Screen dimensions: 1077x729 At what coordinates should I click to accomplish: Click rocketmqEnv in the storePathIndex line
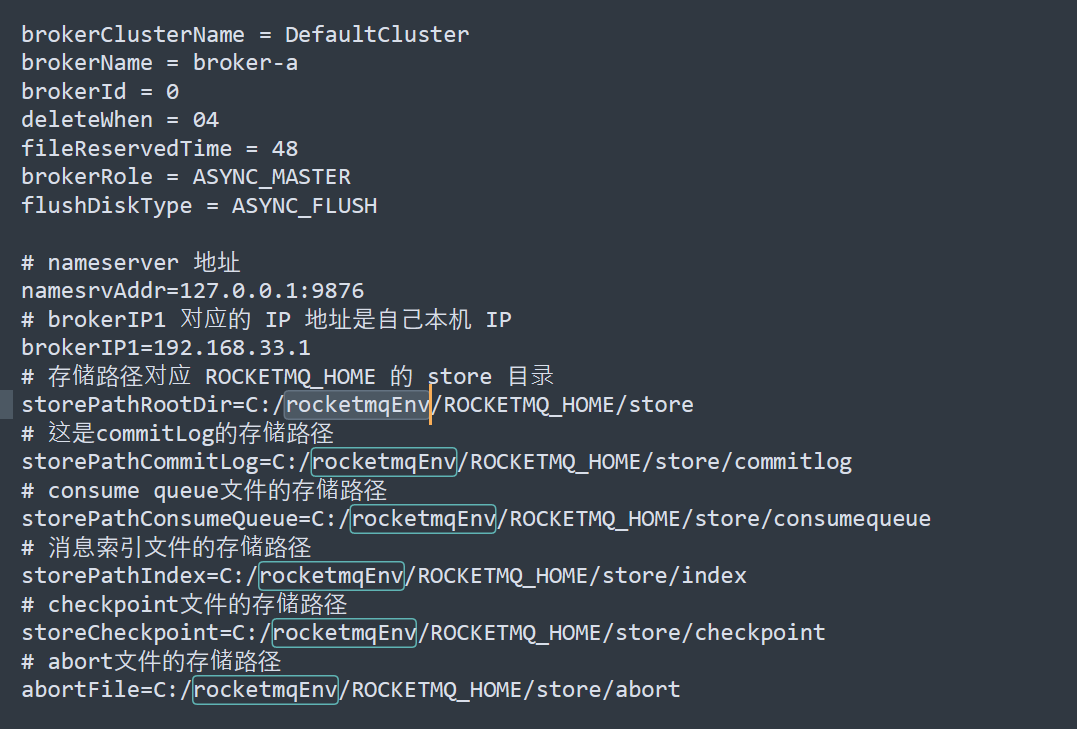[331, 576]
